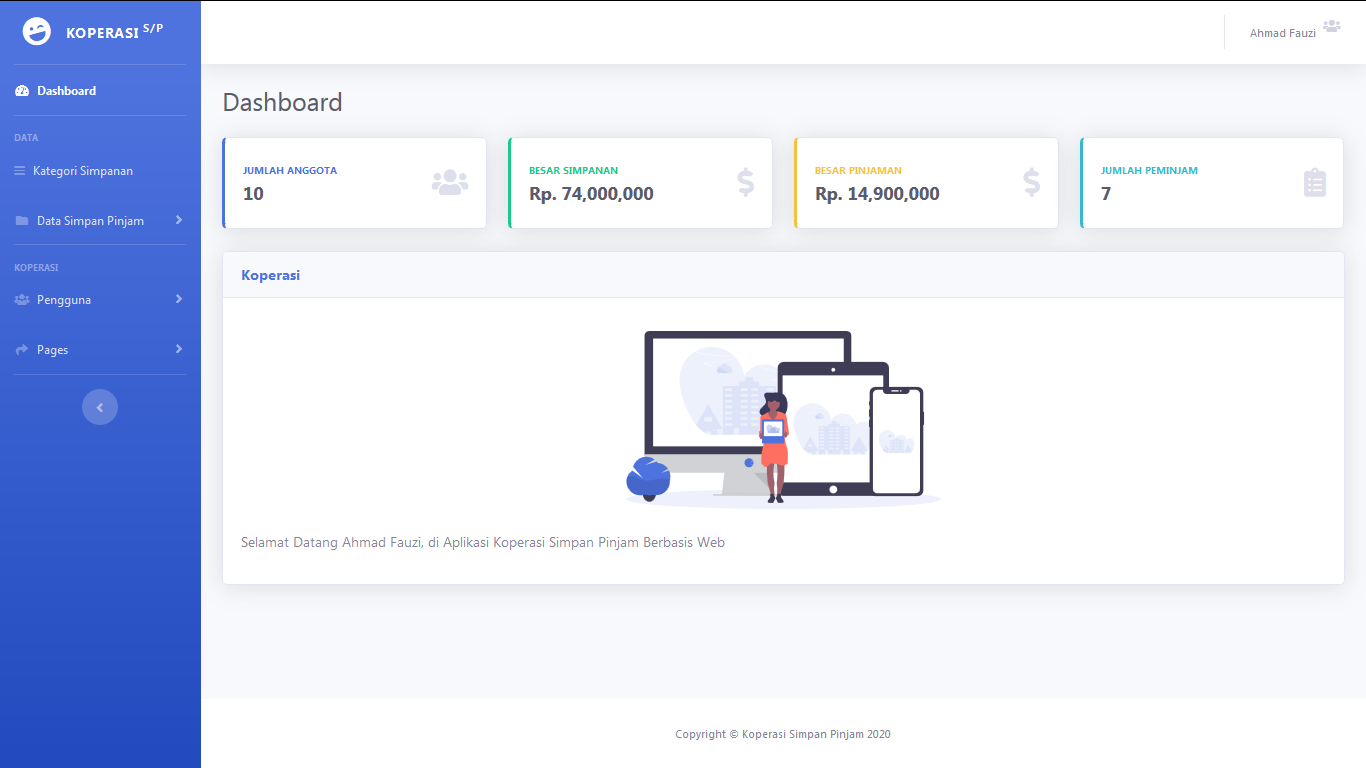Click the dollar icon in Besar Simpanan card
1366x768 pixels.
pyautogui.click(x=745, y=183)
